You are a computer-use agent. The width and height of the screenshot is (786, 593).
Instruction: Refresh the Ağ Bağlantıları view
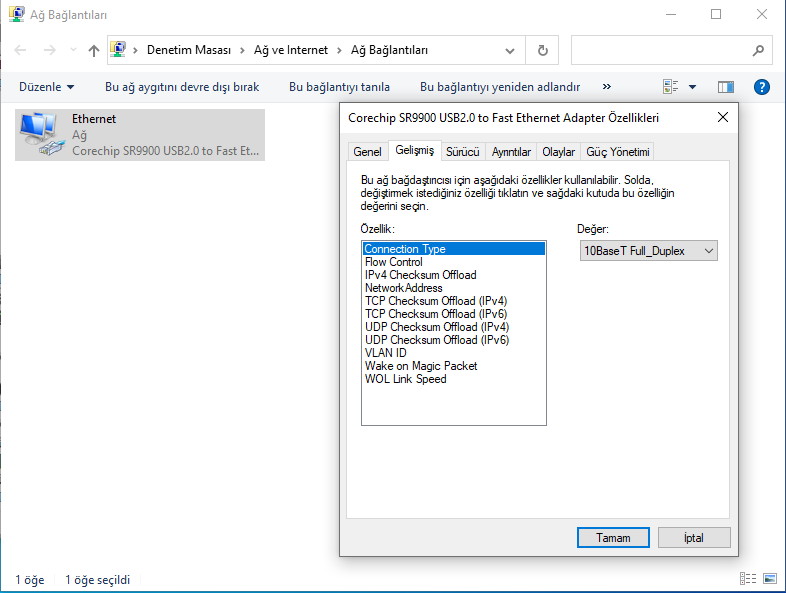(x=542, y=50)
